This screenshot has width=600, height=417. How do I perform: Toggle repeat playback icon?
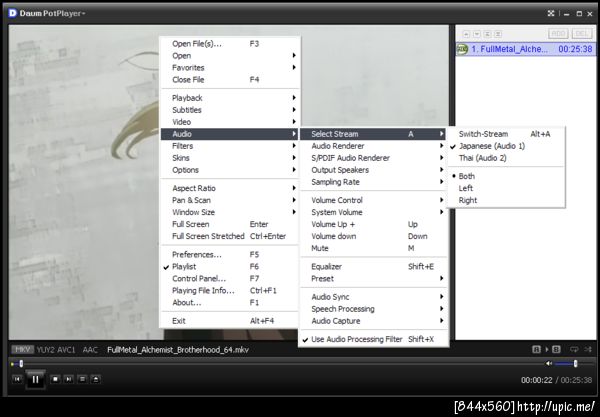click(x=574, y=349)
